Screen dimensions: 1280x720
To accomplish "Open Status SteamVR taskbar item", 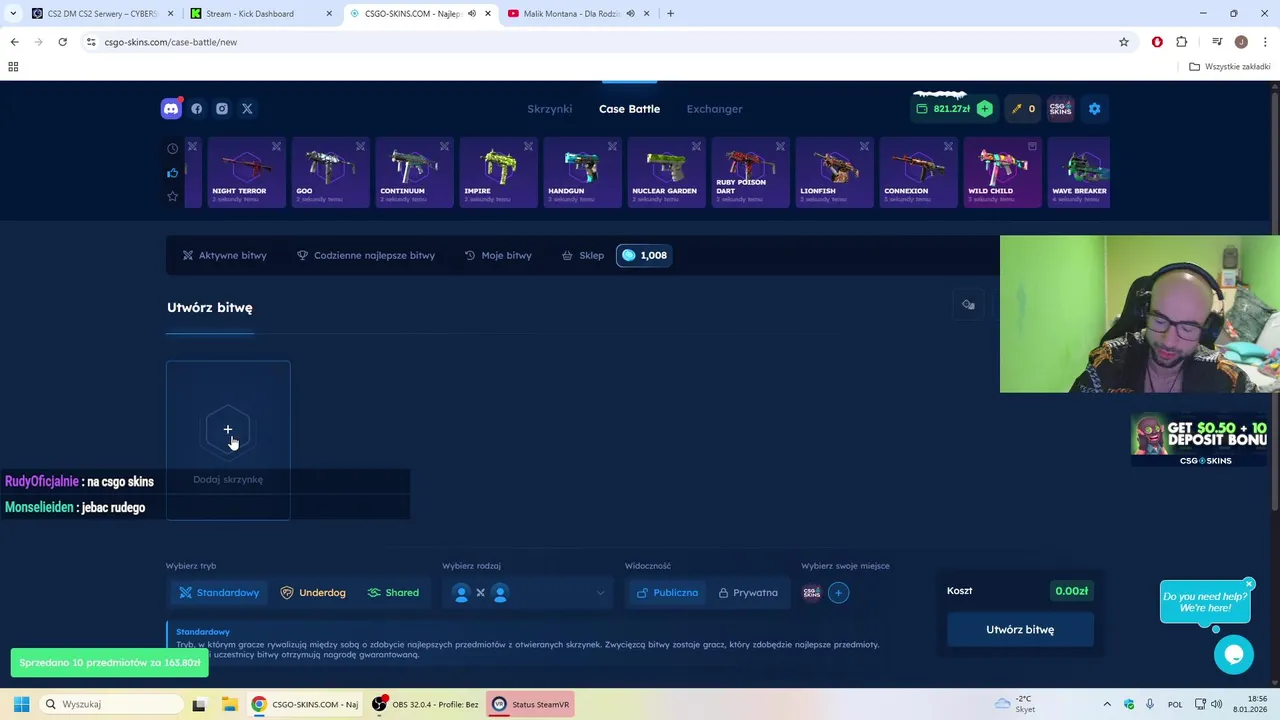I will click(530, 704).
